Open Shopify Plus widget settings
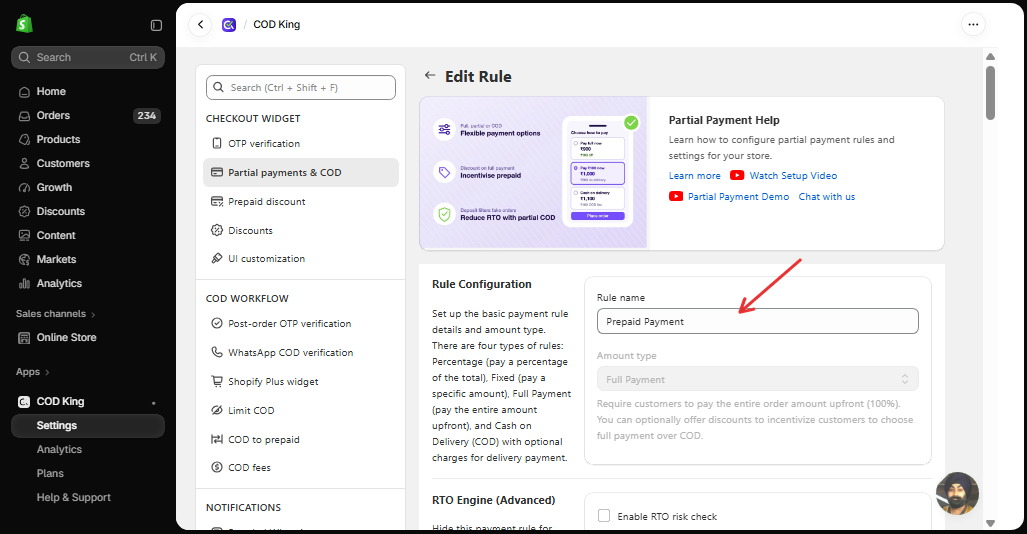Image resolution: width=1027 pixels, height=534 pixels. click(301, 381)
